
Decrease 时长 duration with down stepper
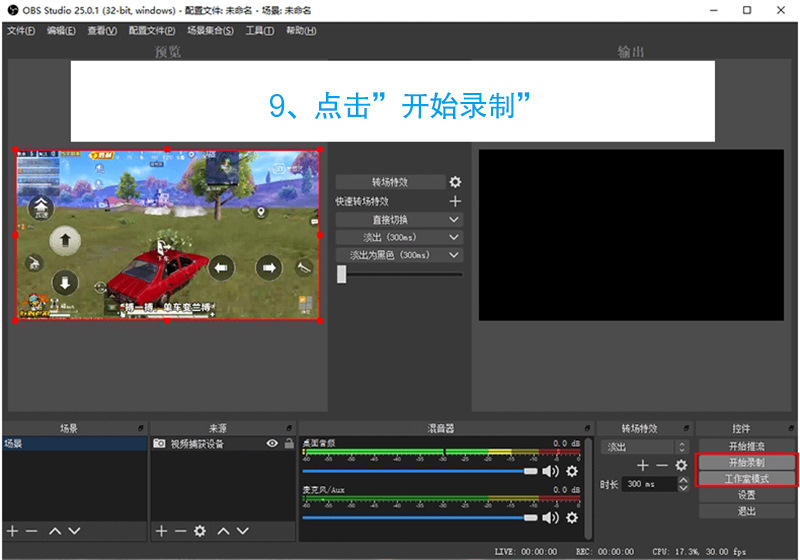(x=684, y=488)
